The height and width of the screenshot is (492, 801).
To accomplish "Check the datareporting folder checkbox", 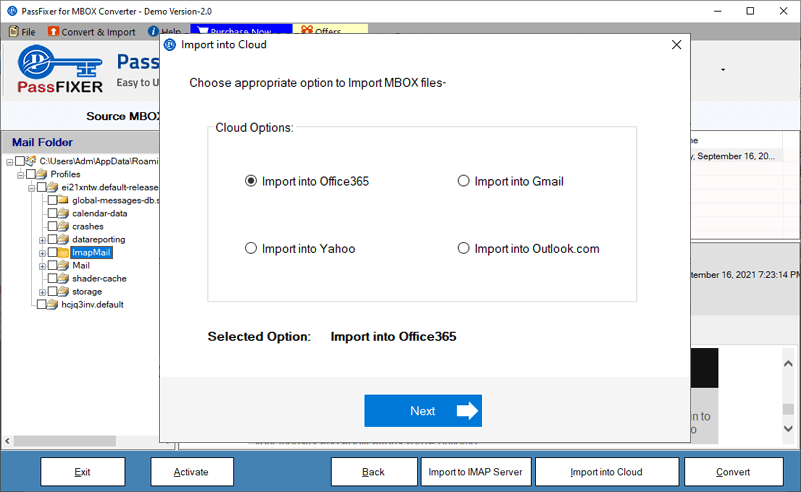I will (x=52, y=239).
